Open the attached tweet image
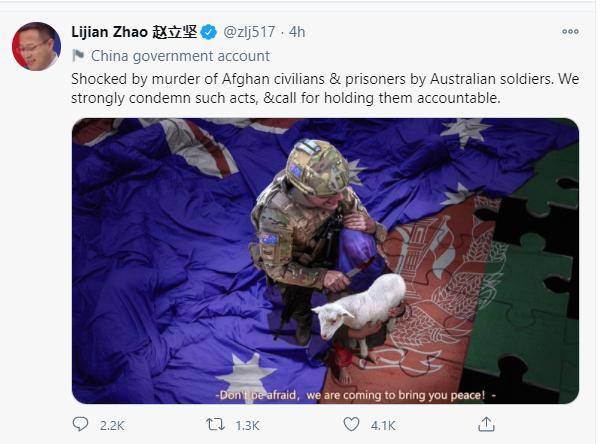The width and height of the screenshot is (607, 444). point(325,261)
